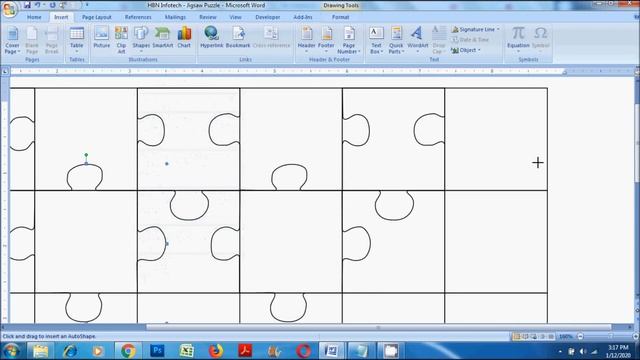Screen dimensions: 640x360
Task: Select the Word taskbar button
Action: point(331,351)
